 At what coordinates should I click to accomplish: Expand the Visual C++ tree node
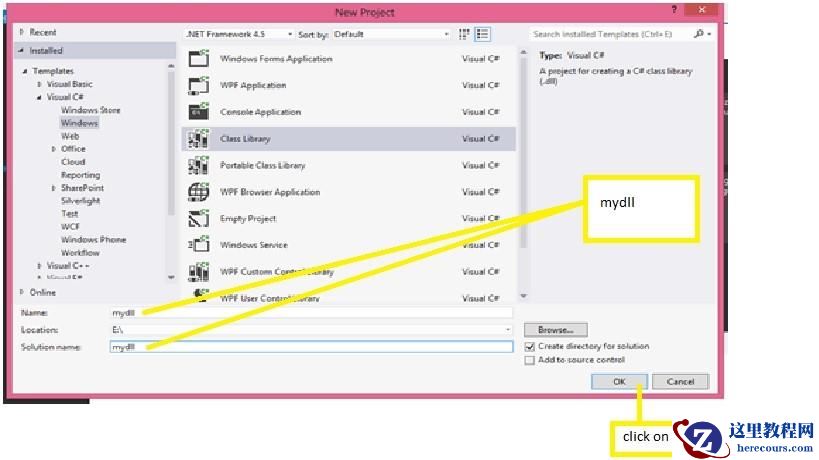click(39, 266)
